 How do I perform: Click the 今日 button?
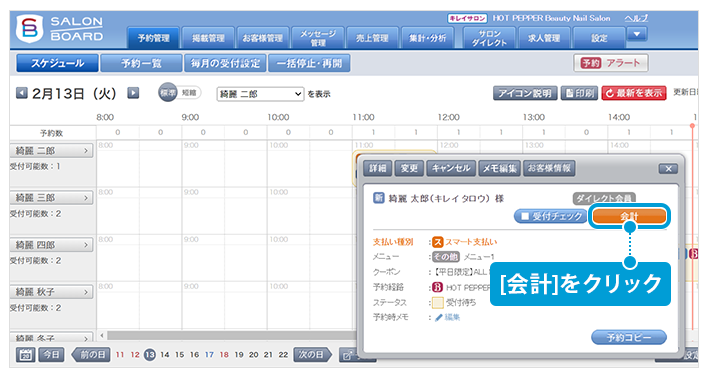(51, 354)
